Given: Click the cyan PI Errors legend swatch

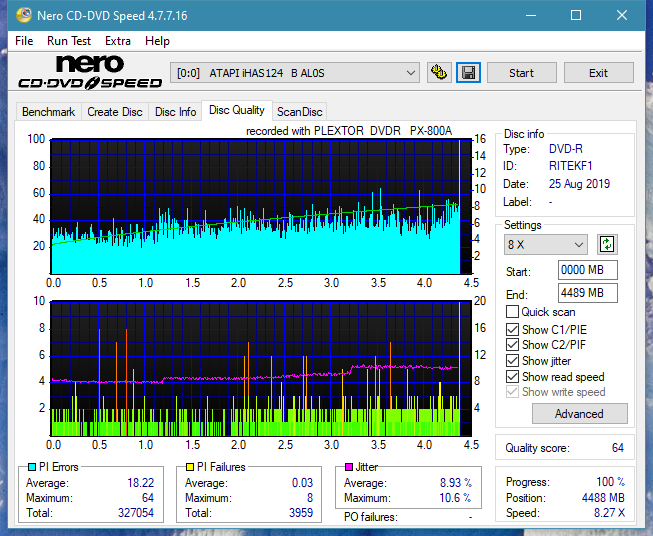Looking at the screenshot, I should (x=32, y=467).
